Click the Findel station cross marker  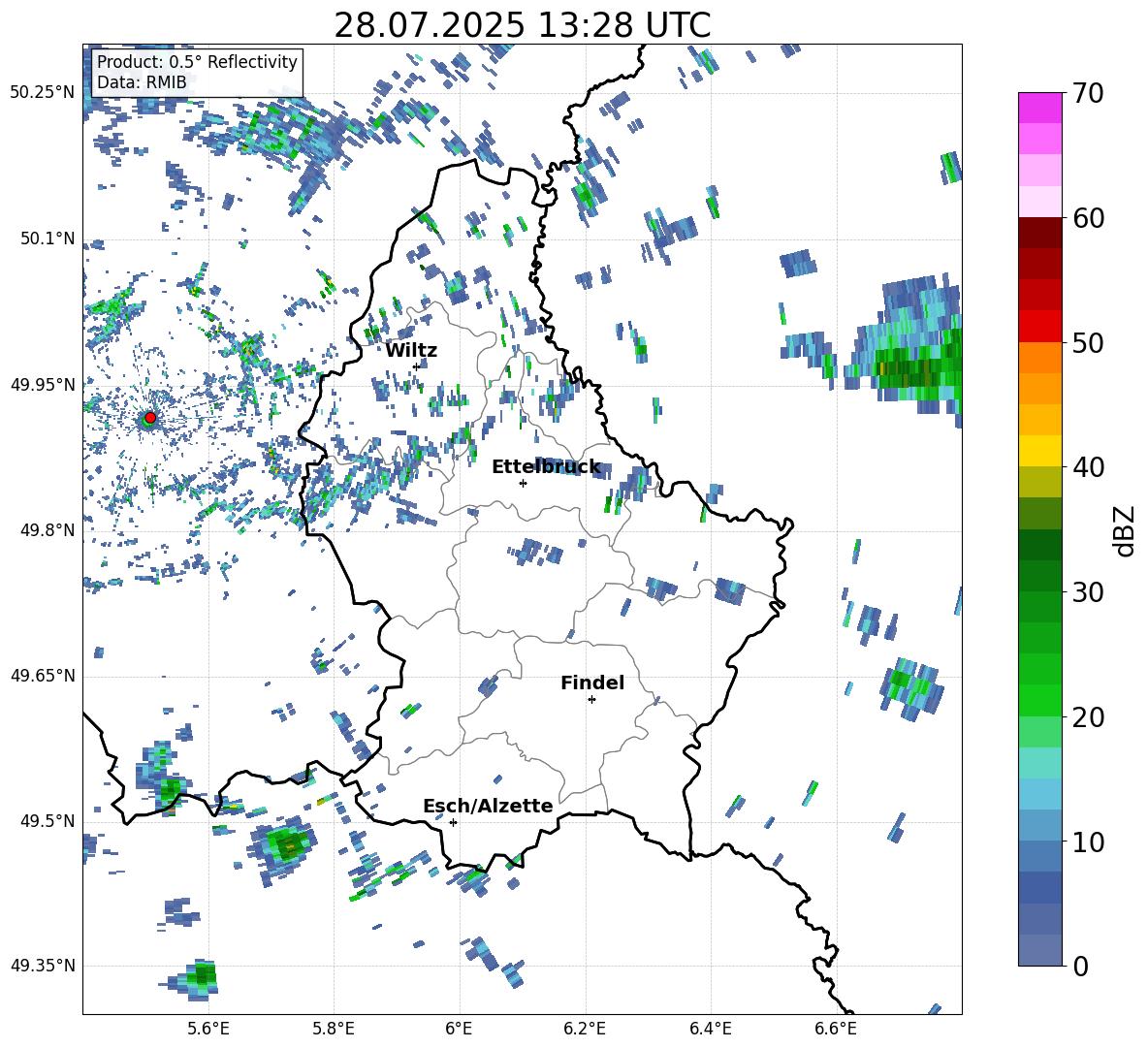tap(591, 700)
